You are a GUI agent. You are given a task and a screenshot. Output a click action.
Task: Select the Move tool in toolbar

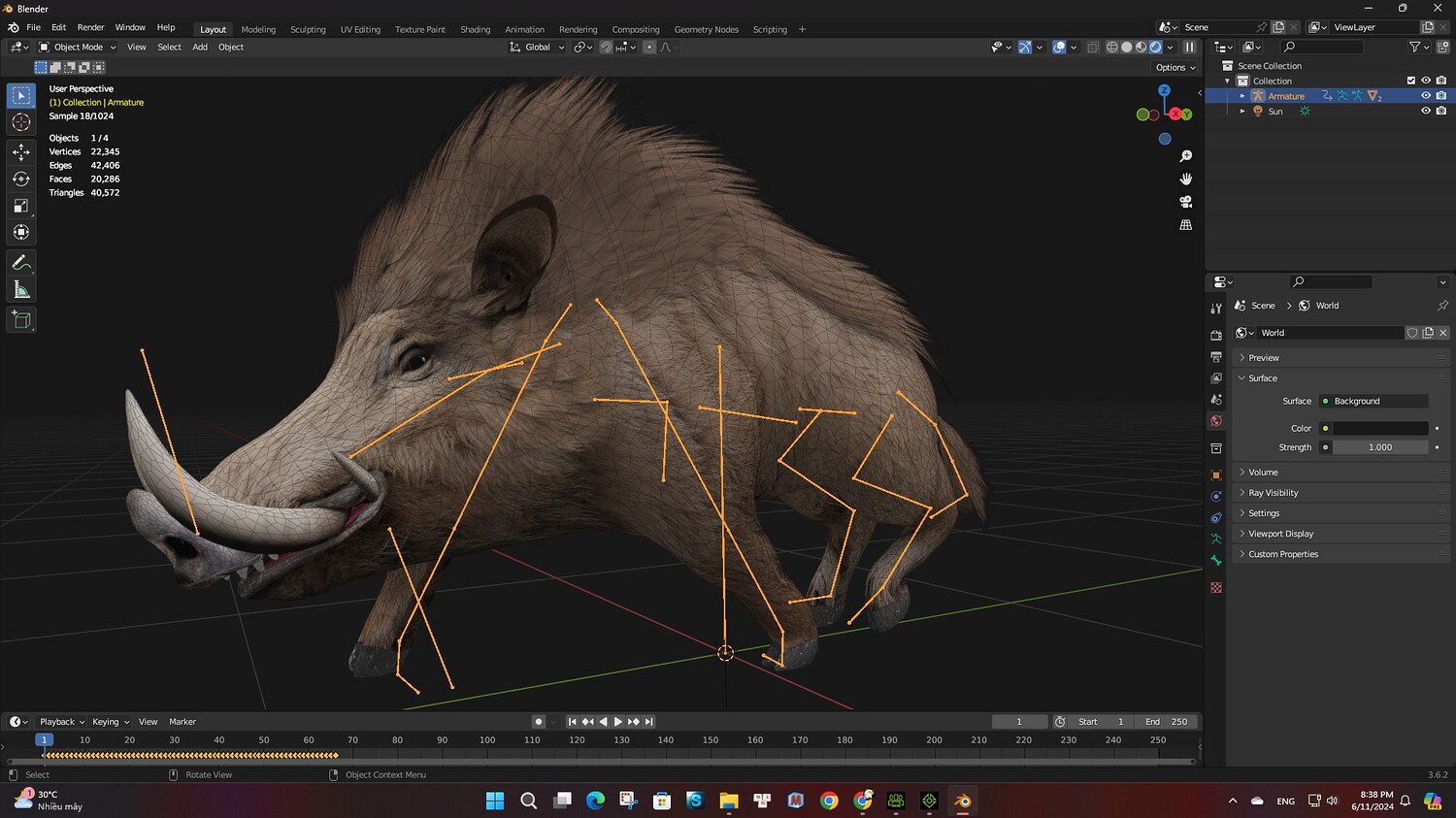pyautogui.click(x=21, y=151)
